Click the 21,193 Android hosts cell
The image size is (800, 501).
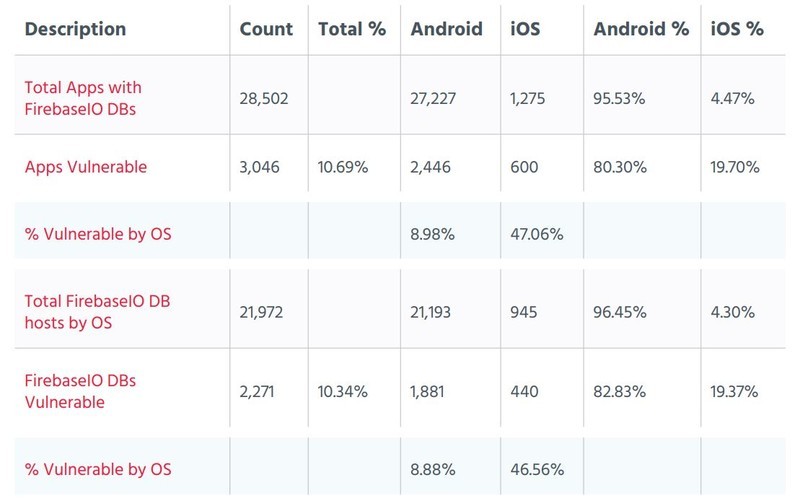coord(431,312)
